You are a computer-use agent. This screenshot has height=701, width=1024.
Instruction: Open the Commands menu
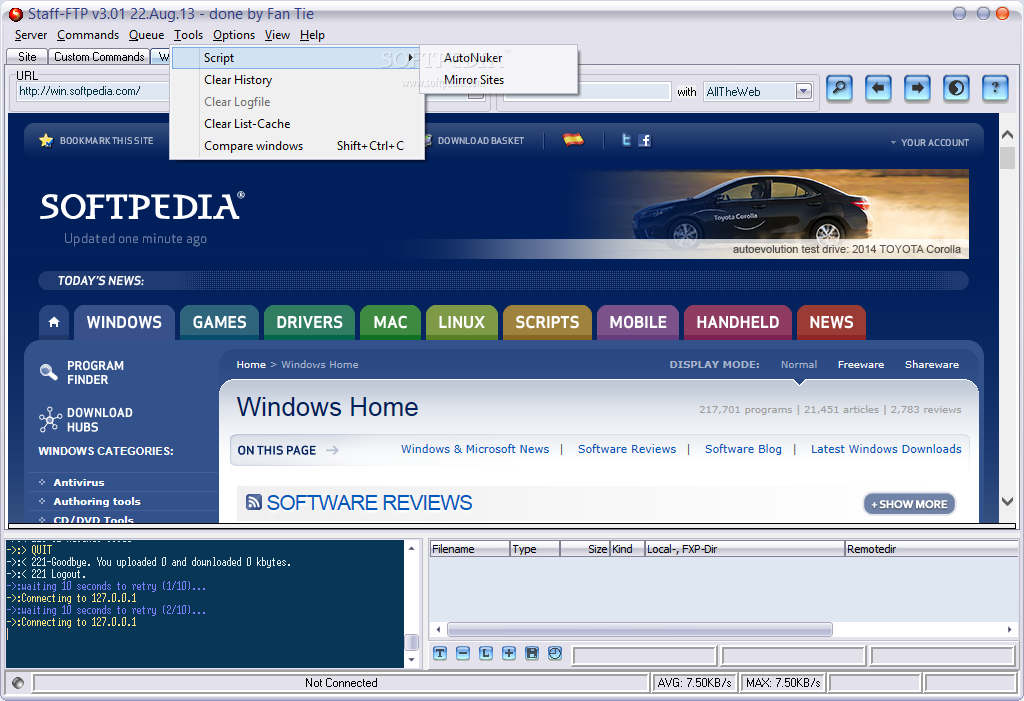click(x=88, y=35)
